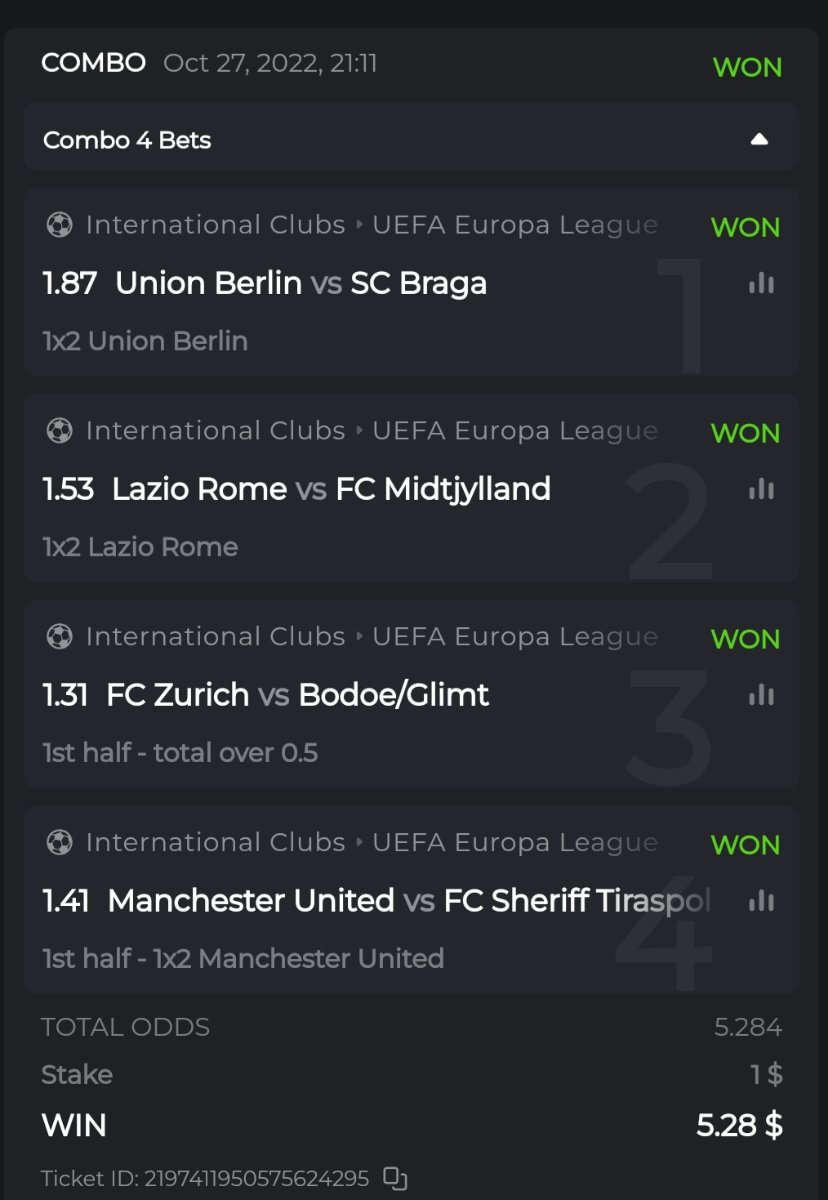
Task: Click the 1x2 Union Berlin selection
Action: coord(145,341)
